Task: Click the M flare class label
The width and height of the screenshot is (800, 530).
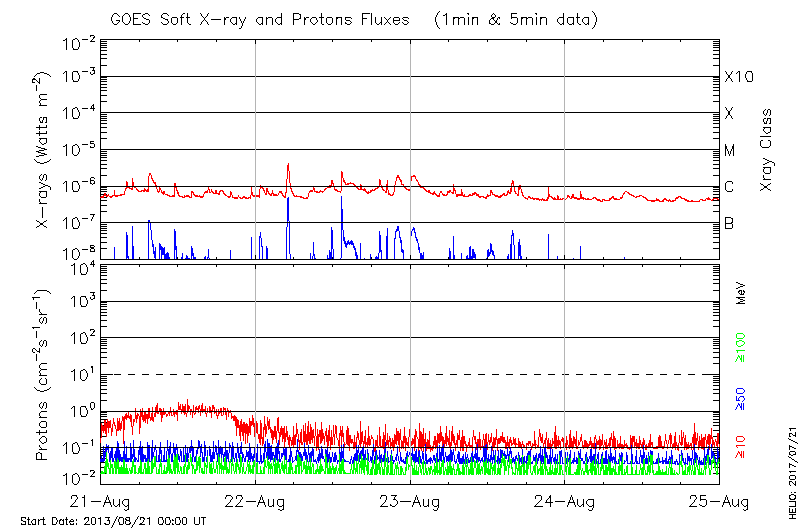Action: [x=730, y=151]
